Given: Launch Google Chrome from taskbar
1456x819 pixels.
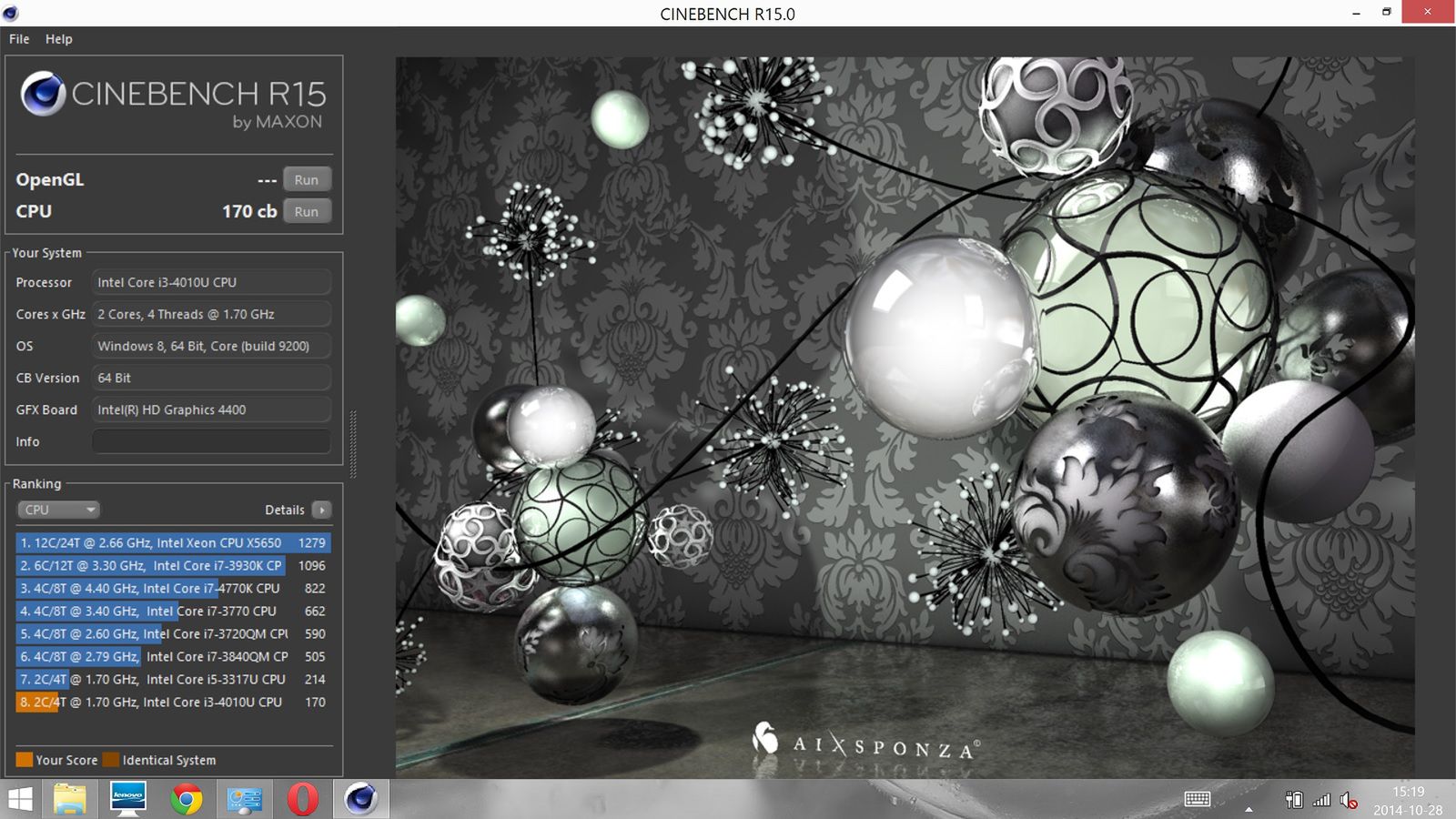Looking at the screenshot, I should click(x=187, y=800).
